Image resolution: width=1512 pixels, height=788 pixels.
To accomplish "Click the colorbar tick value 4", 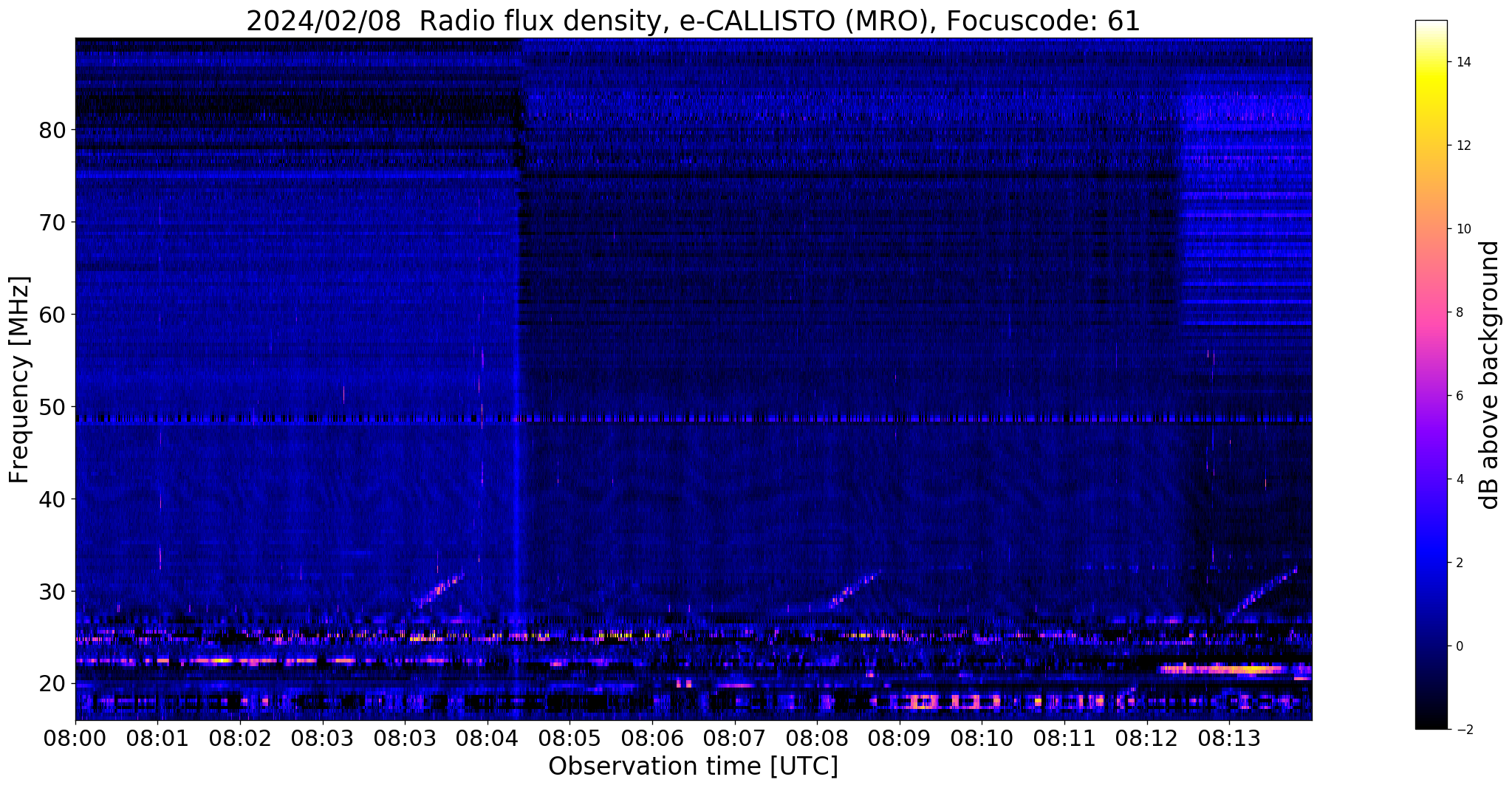I will (1459, 479).
